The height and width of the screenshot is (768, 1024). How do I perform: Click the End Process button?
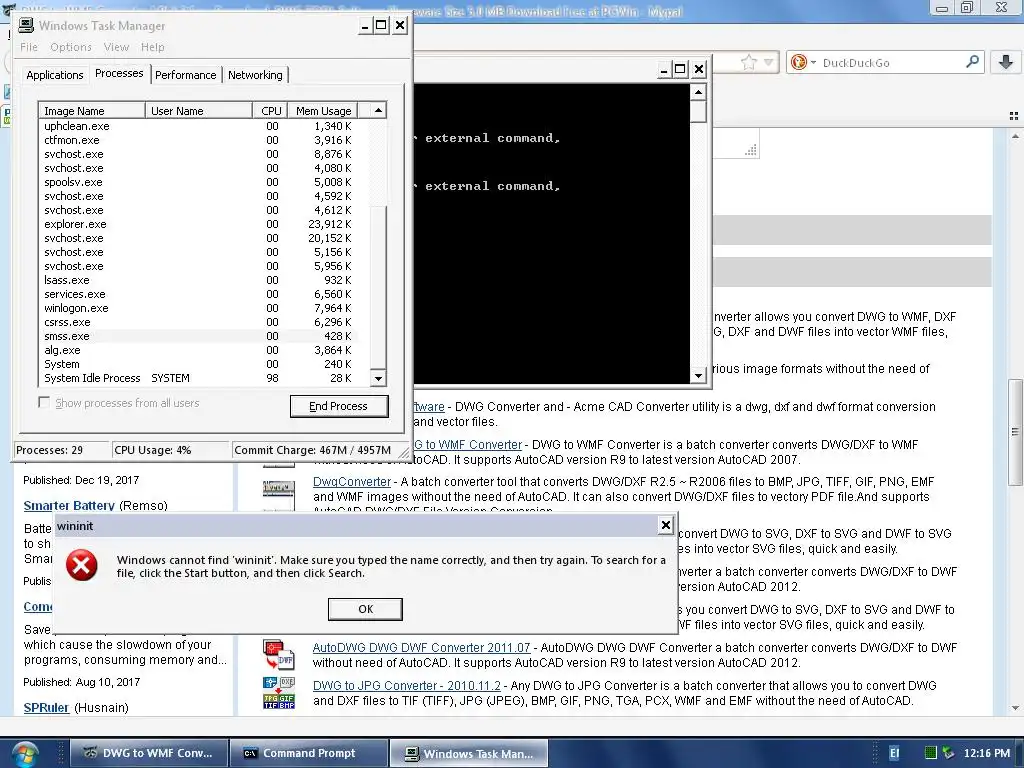click(x=339, y=406)
